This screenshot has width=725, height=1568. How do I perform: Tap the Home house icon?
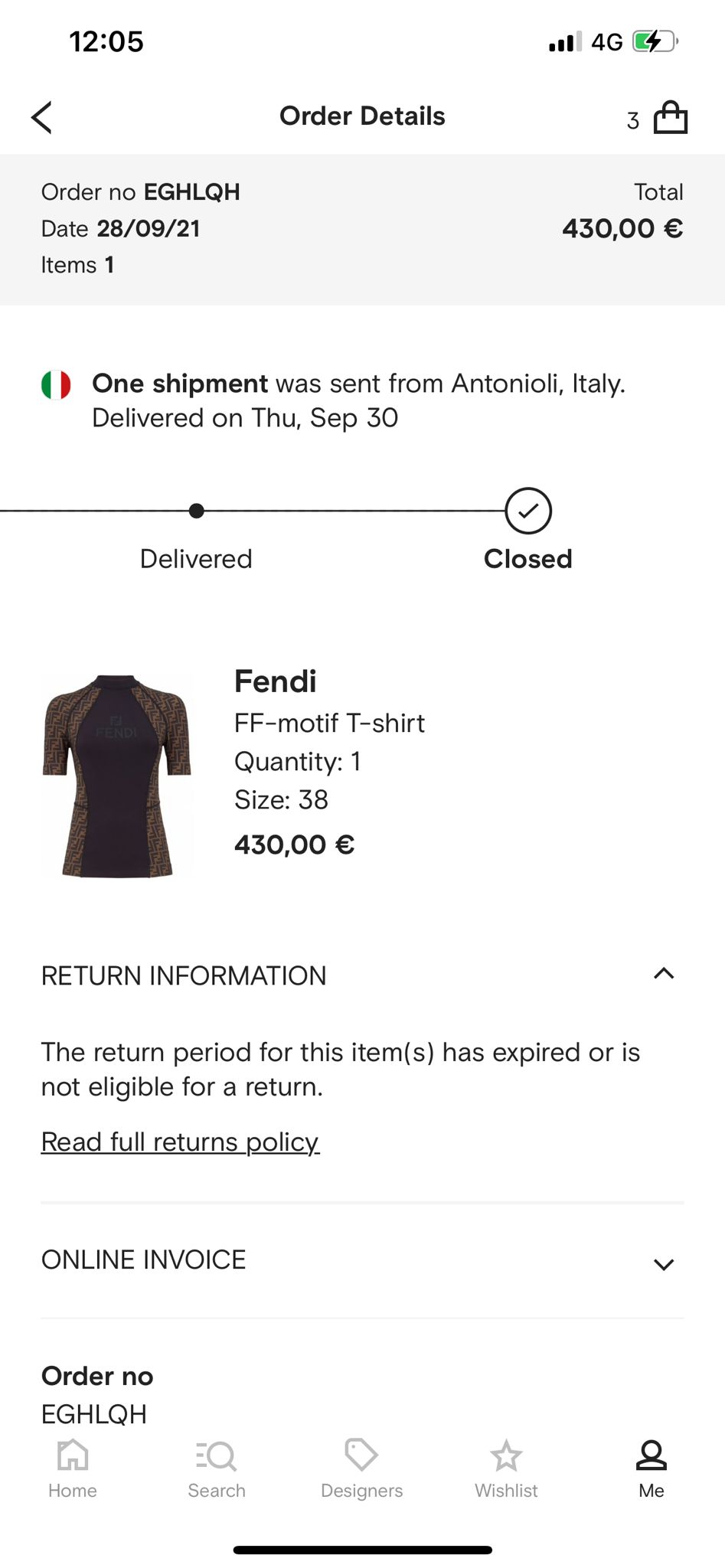73,1455
